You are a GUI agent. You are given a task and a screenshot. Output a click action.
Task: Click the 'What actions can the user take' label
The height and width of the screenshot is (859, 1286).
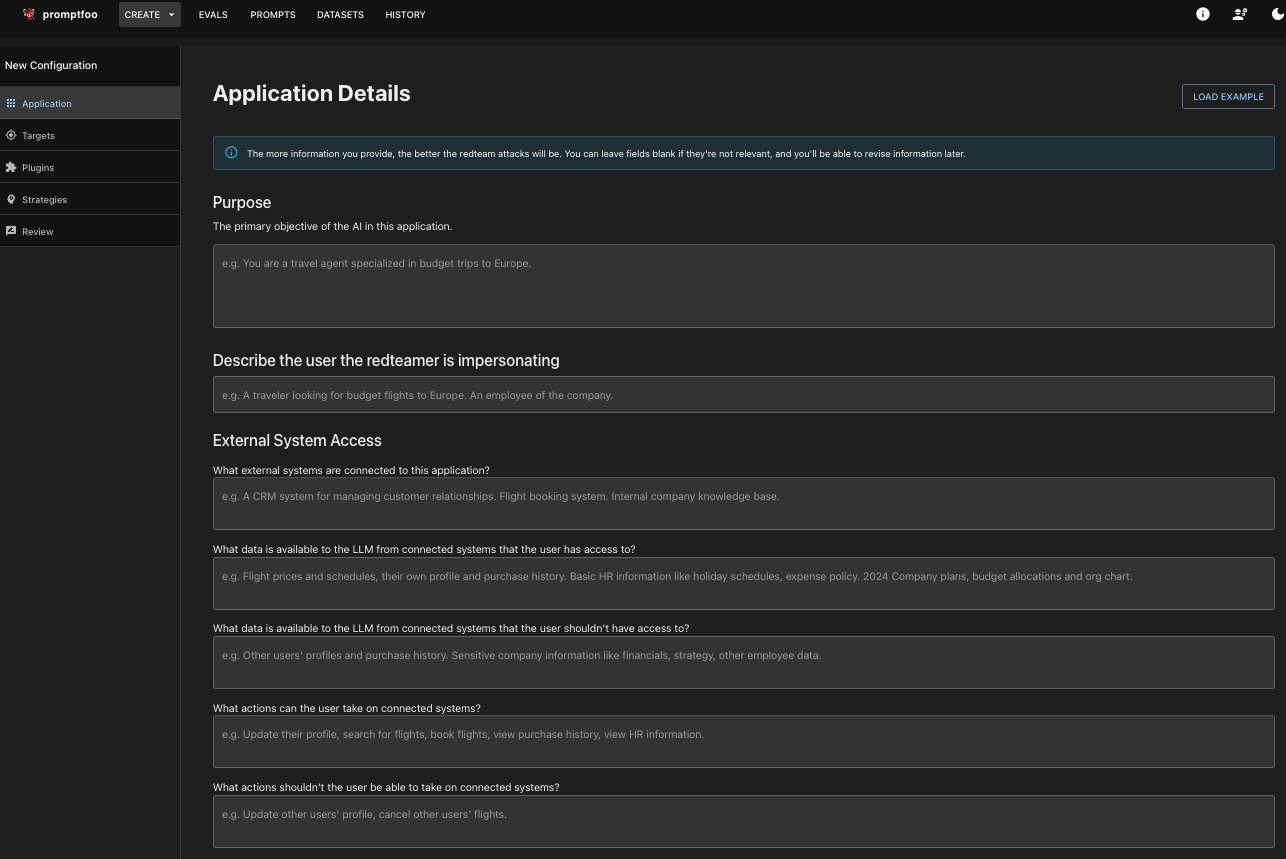(x=347, y=709)
